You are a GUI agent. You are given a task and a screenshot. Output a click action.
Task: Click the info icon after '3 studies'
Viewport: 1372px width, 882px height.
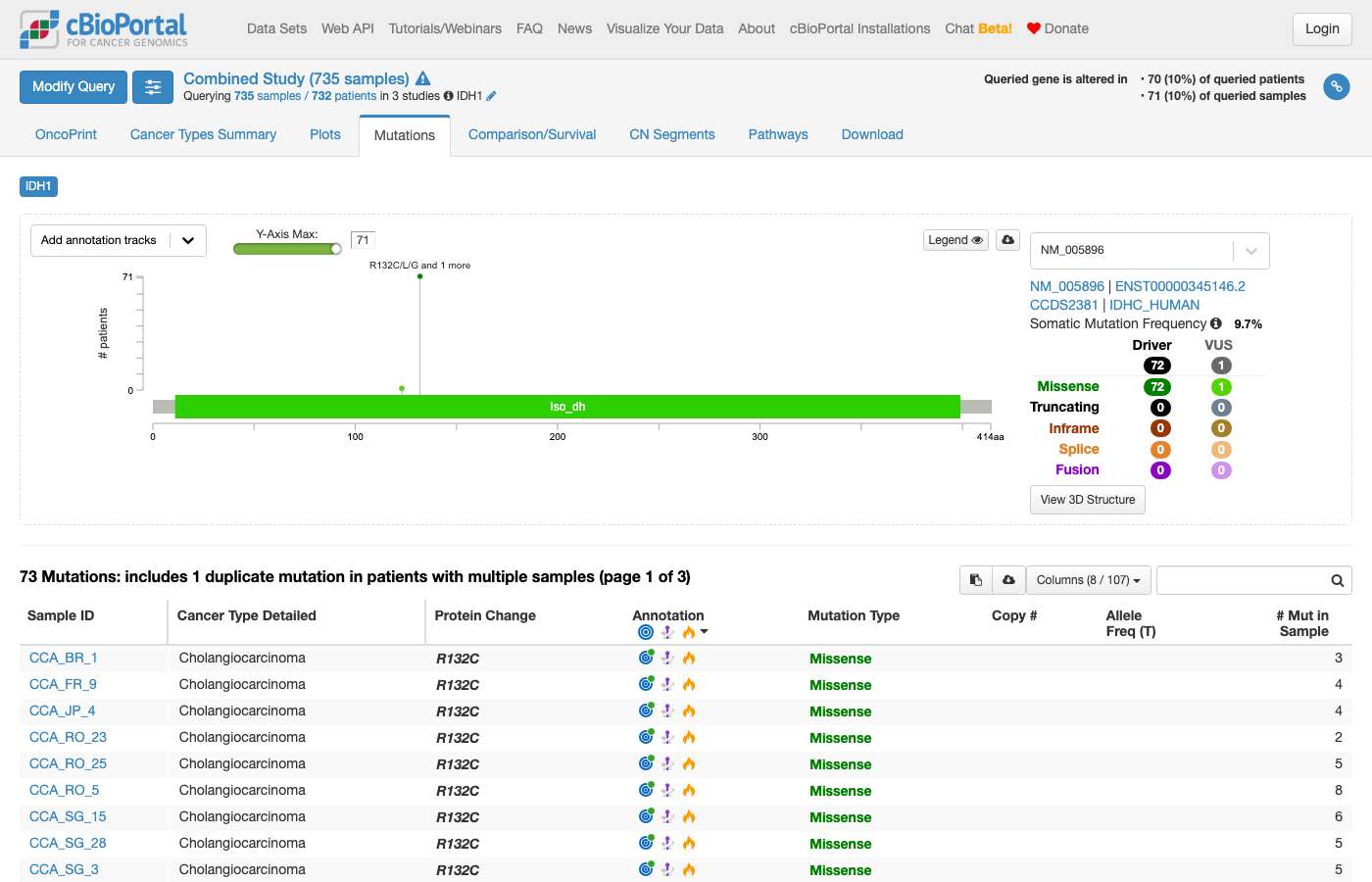448,96
